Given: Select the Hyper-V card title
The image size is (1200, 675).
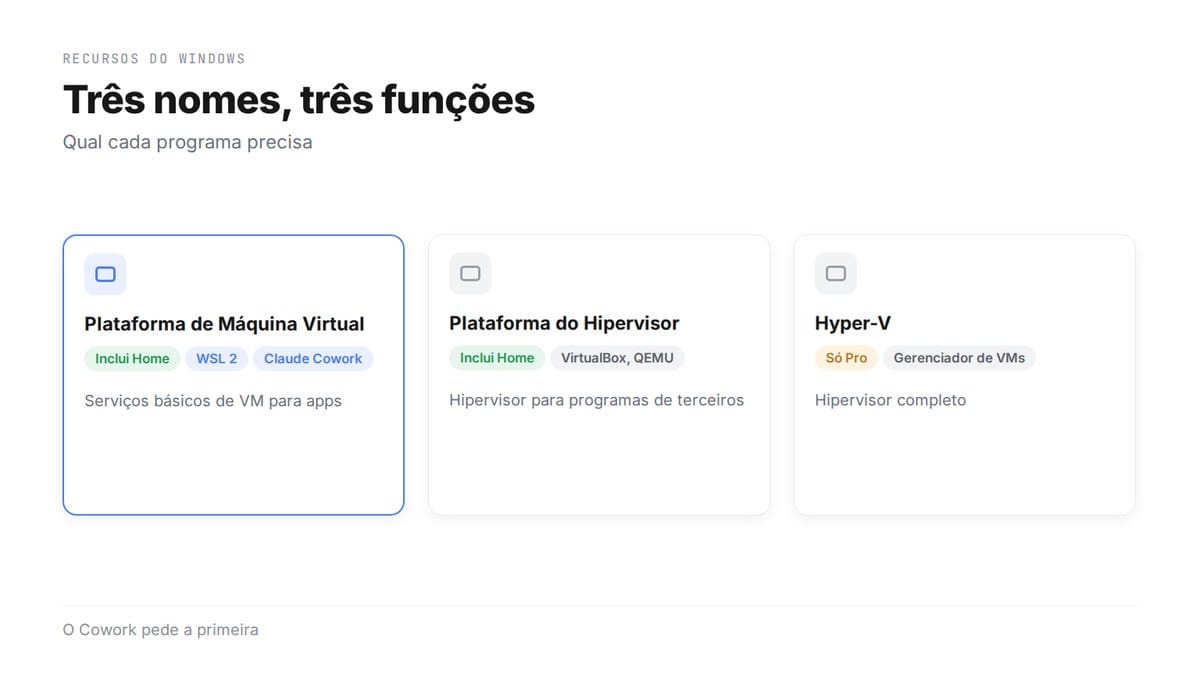Looking at the screenshot, I should click(853, 324).
